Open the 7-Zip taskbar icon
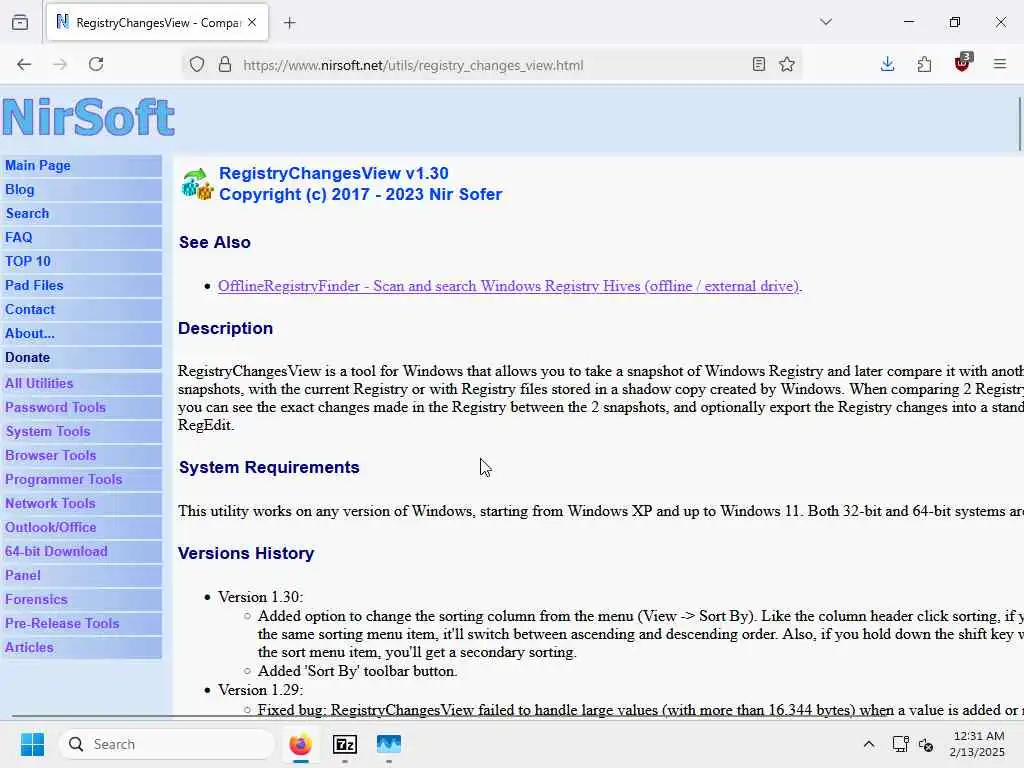The height and width of the screenshot is (768, 1024). pyautogui.click(x=345, y=744)
